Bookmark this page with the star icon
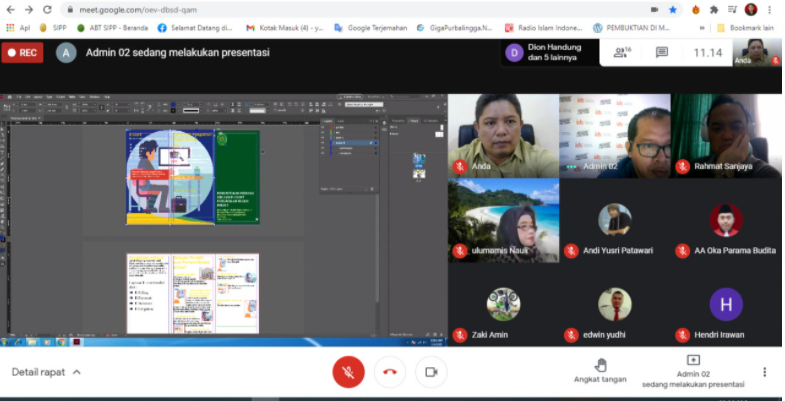The width and height of the screenshot is (785, 401). coord(672,9)
